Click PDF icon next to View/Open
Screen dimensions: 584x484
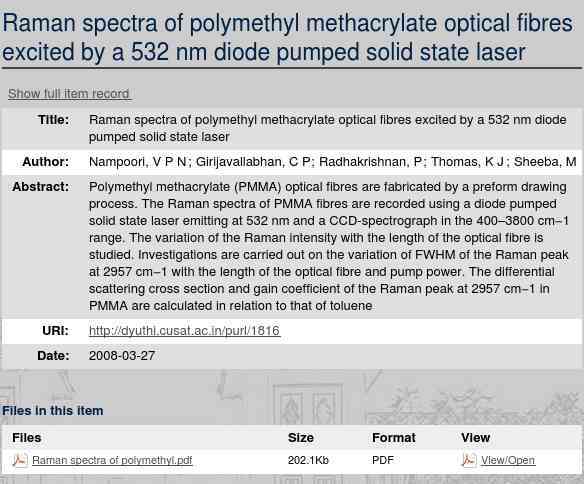pos(469,460)
